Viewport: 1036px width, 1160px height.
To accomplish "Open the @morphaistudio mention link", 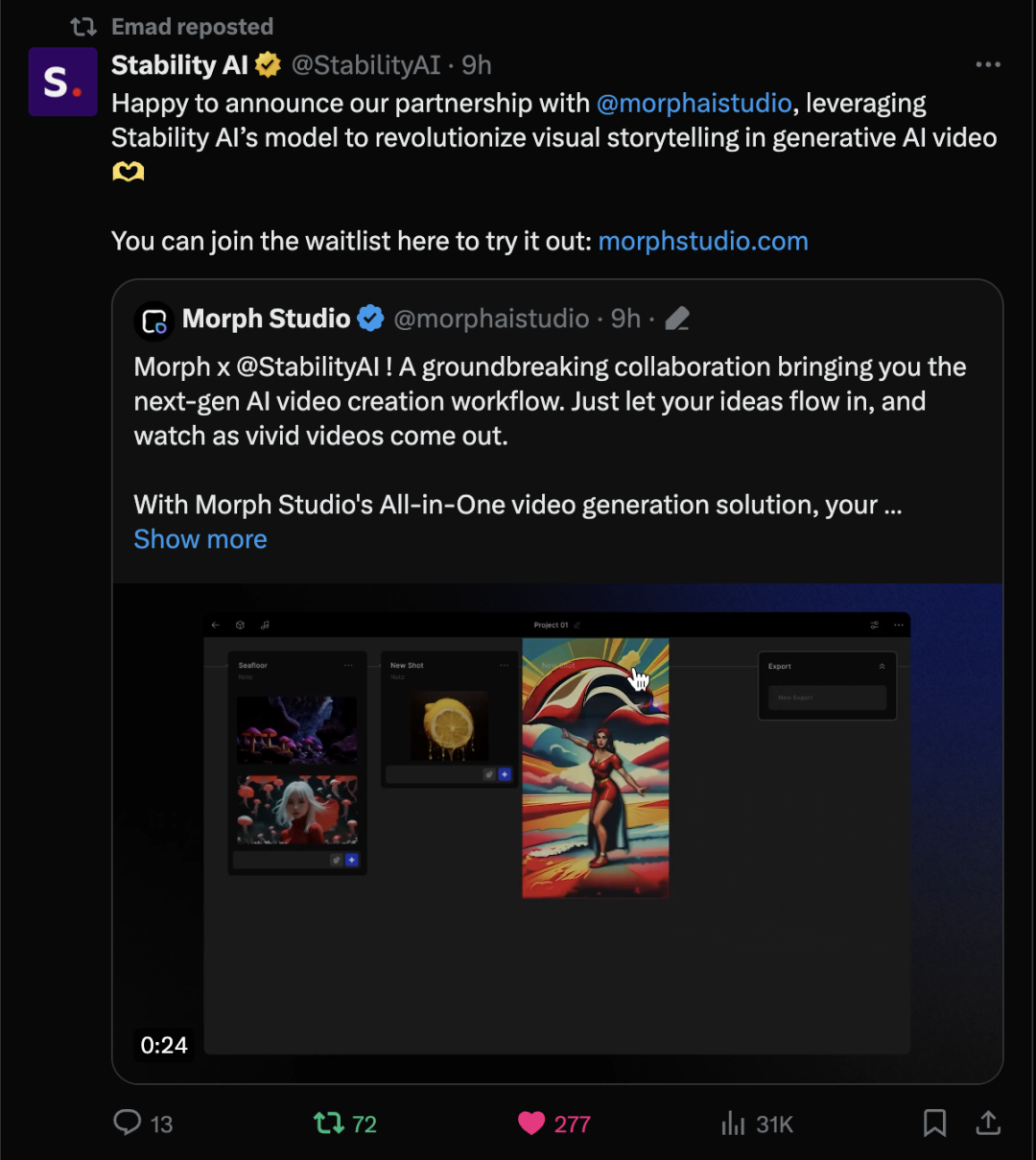I will click(694, 104).
